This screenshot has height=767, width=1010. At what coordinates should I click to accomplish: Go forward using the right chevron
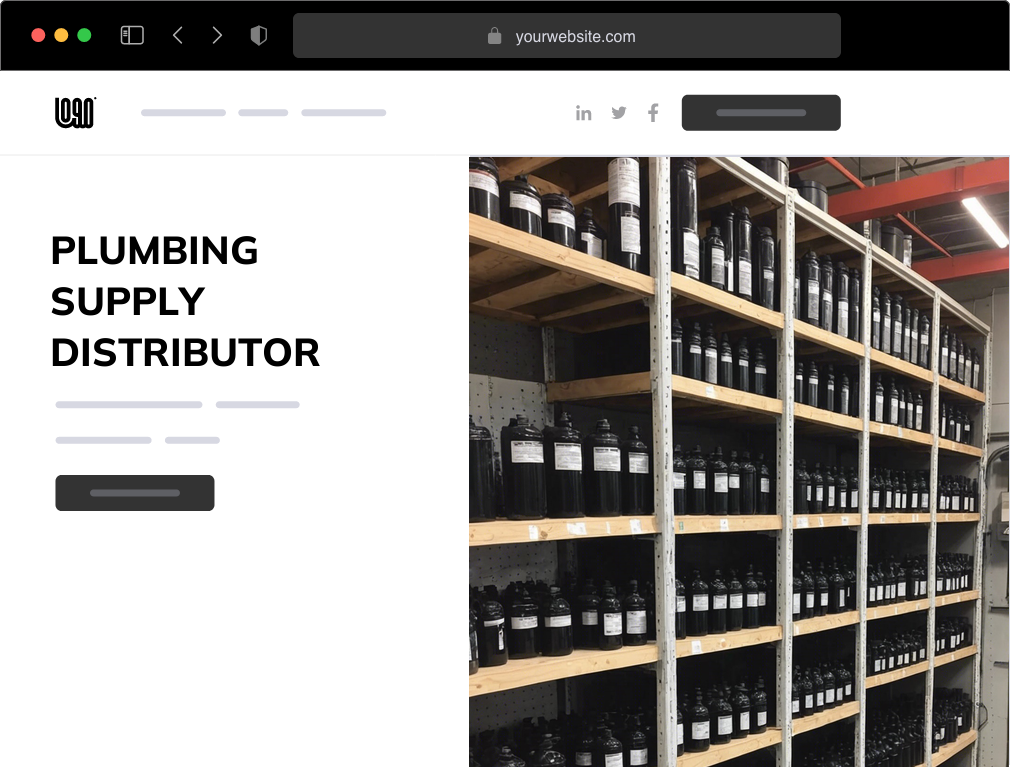[217, 36]
